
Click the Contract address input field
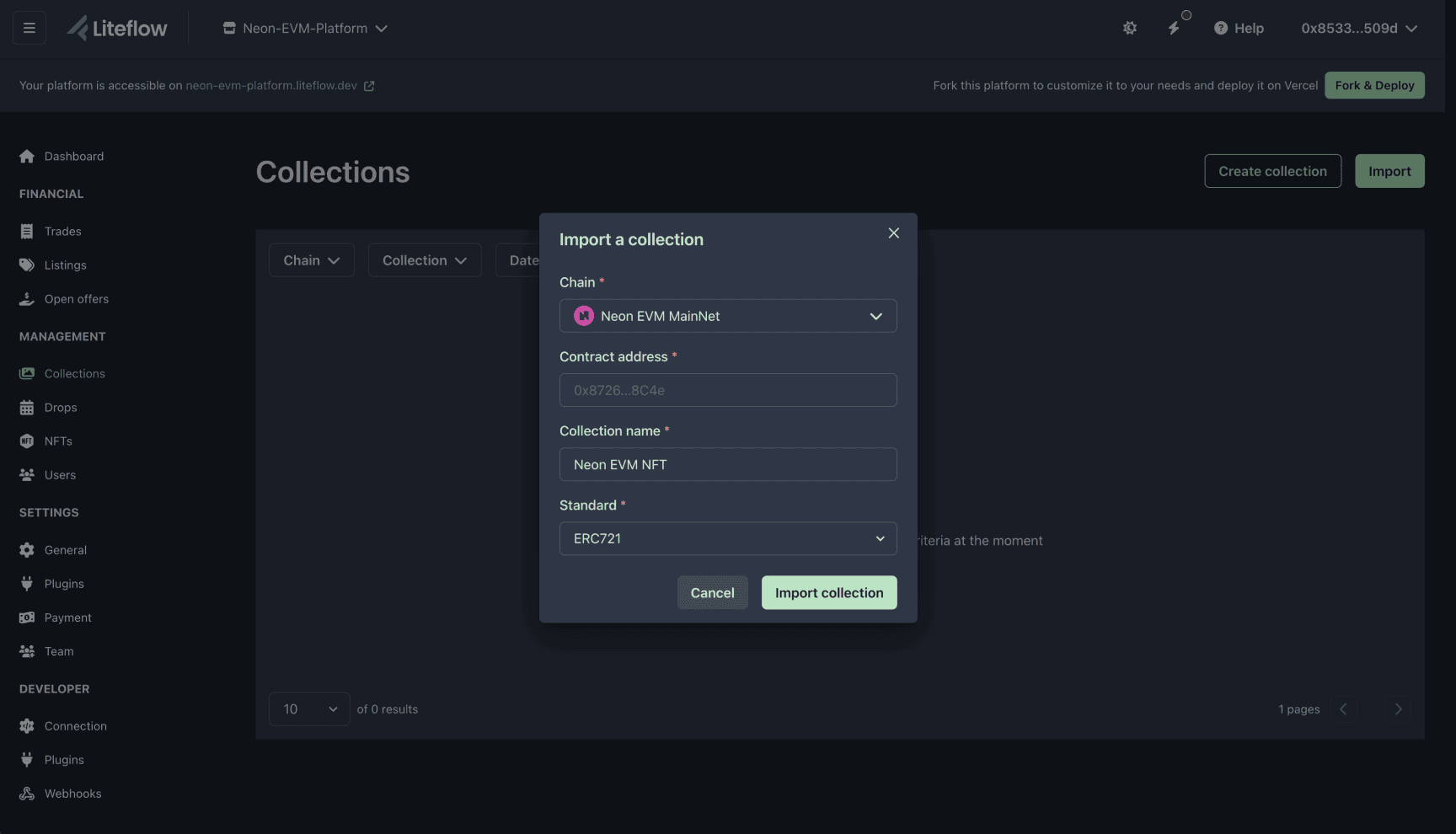pos(728,390)
